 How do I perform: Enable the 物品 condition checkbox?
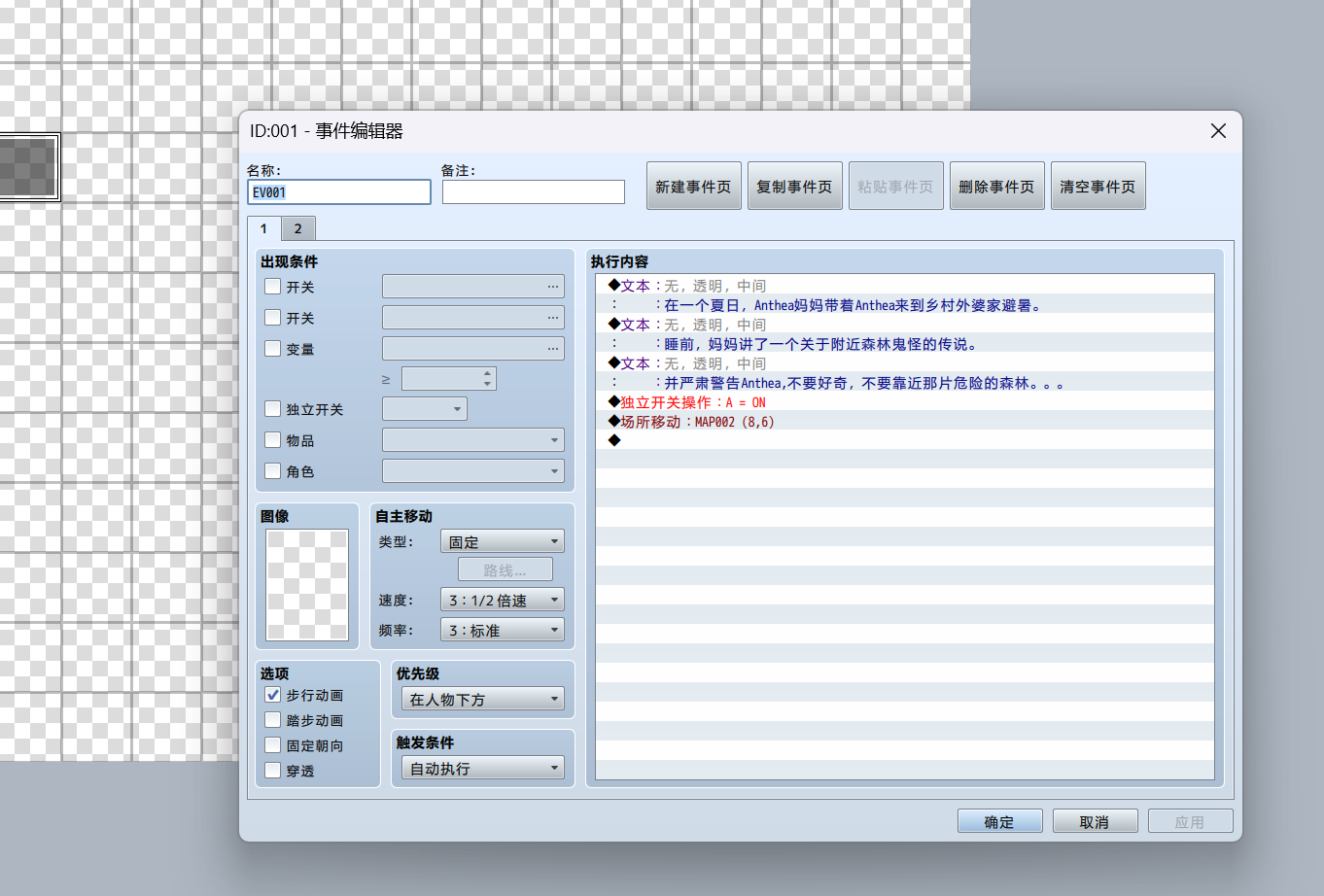click(273, 440)
